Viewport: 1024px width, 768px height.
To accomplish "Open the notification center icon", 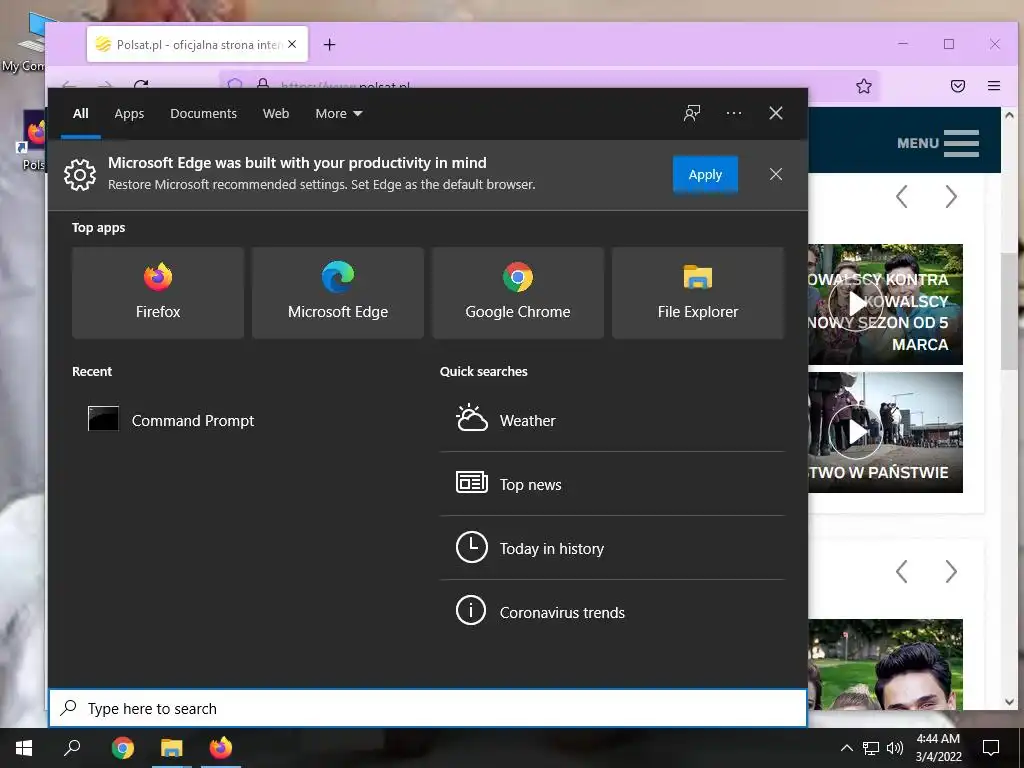I will (x=991, y=748).
